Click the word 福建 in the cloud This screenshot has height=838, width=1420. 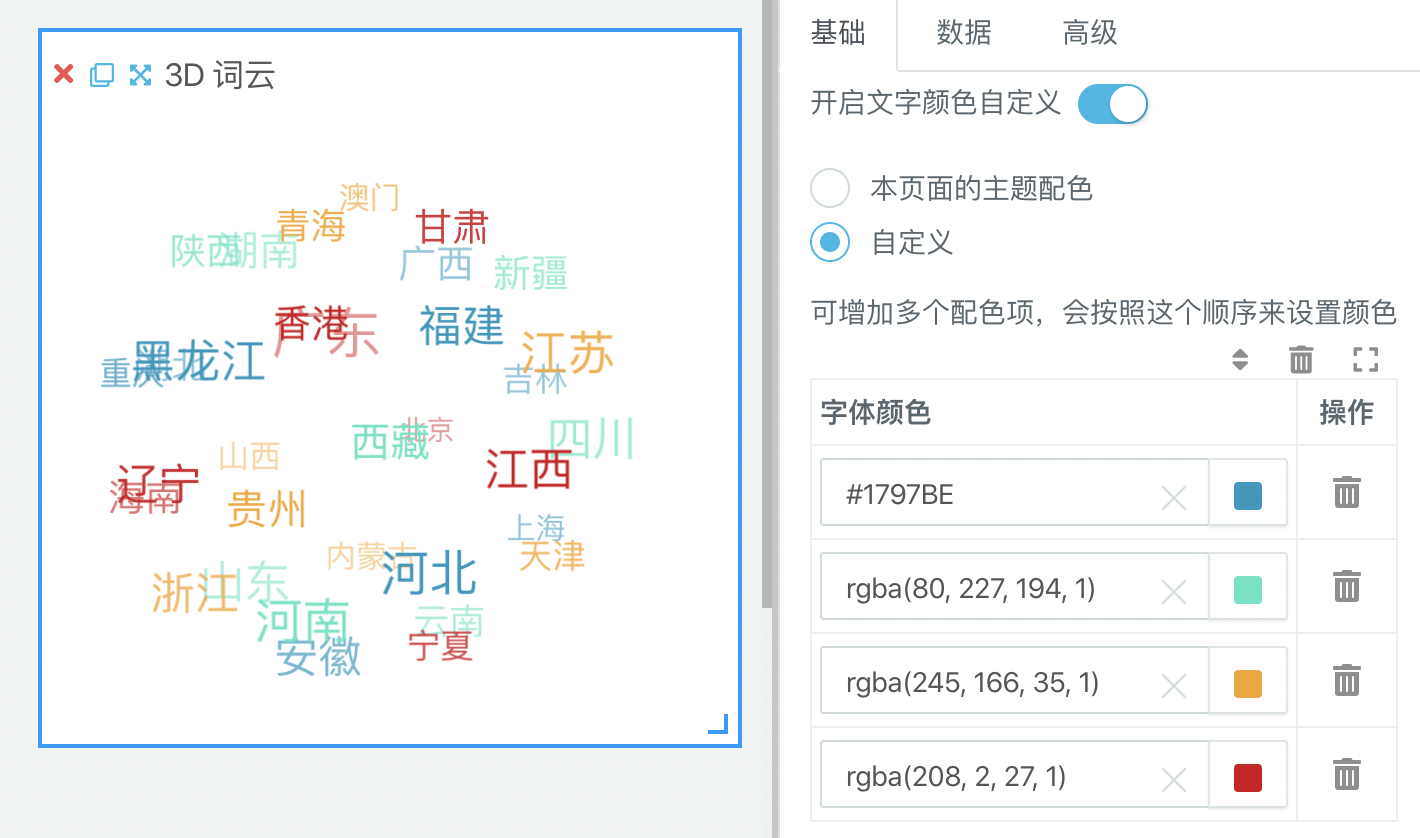point(461,326)
